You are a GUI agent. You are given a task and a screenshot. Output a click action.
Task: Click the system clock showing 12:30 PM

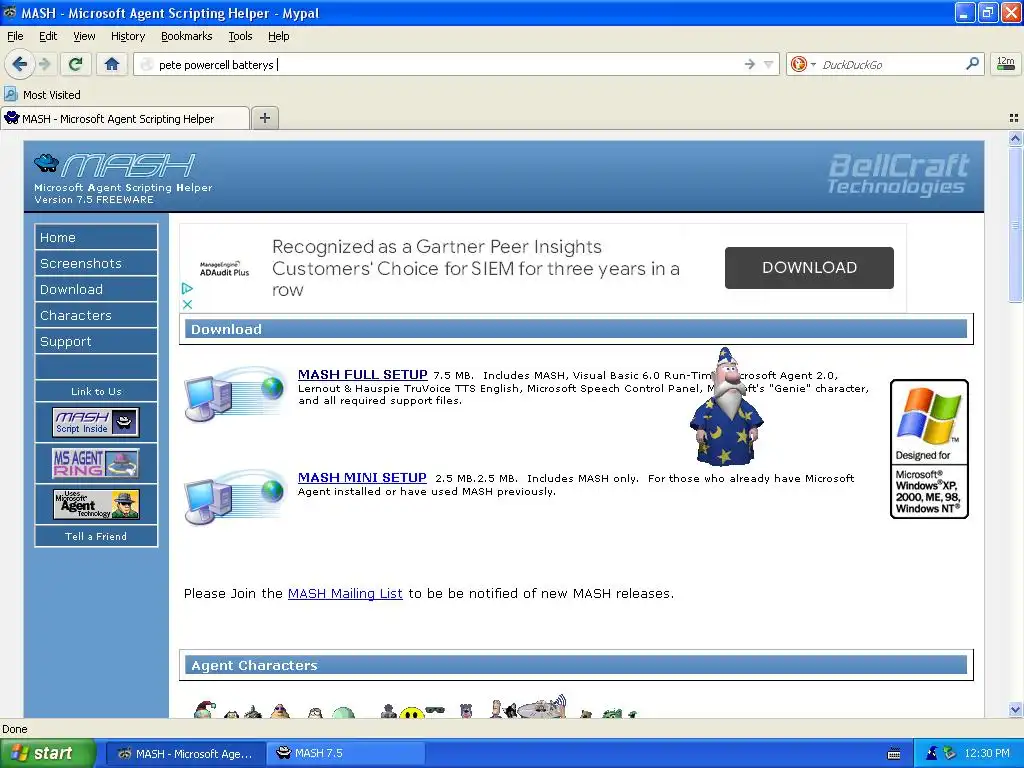[x=987, y=754]
